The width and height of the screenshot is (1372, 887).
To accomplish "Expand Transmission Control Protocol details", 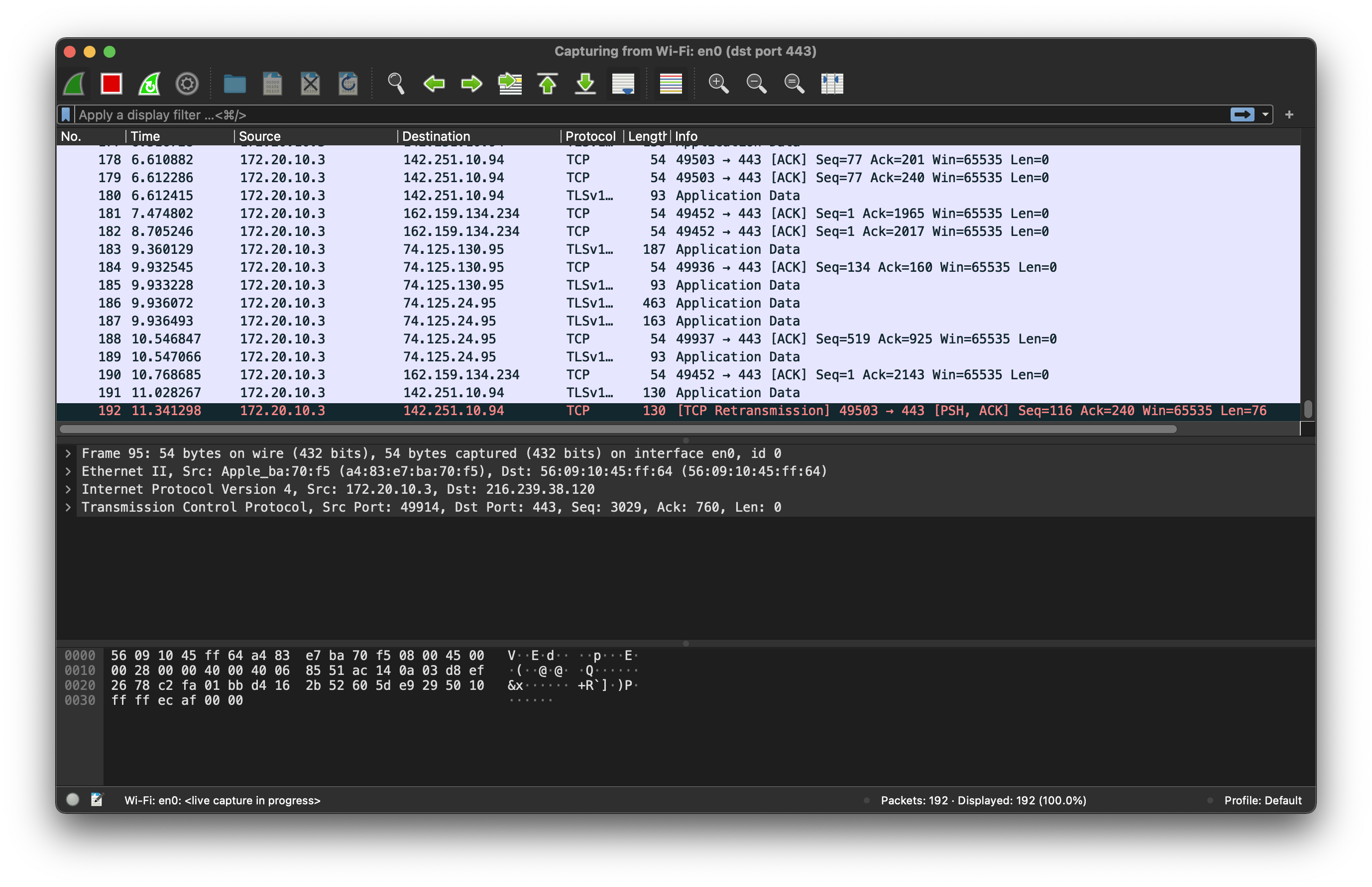I will pos(68,507).
